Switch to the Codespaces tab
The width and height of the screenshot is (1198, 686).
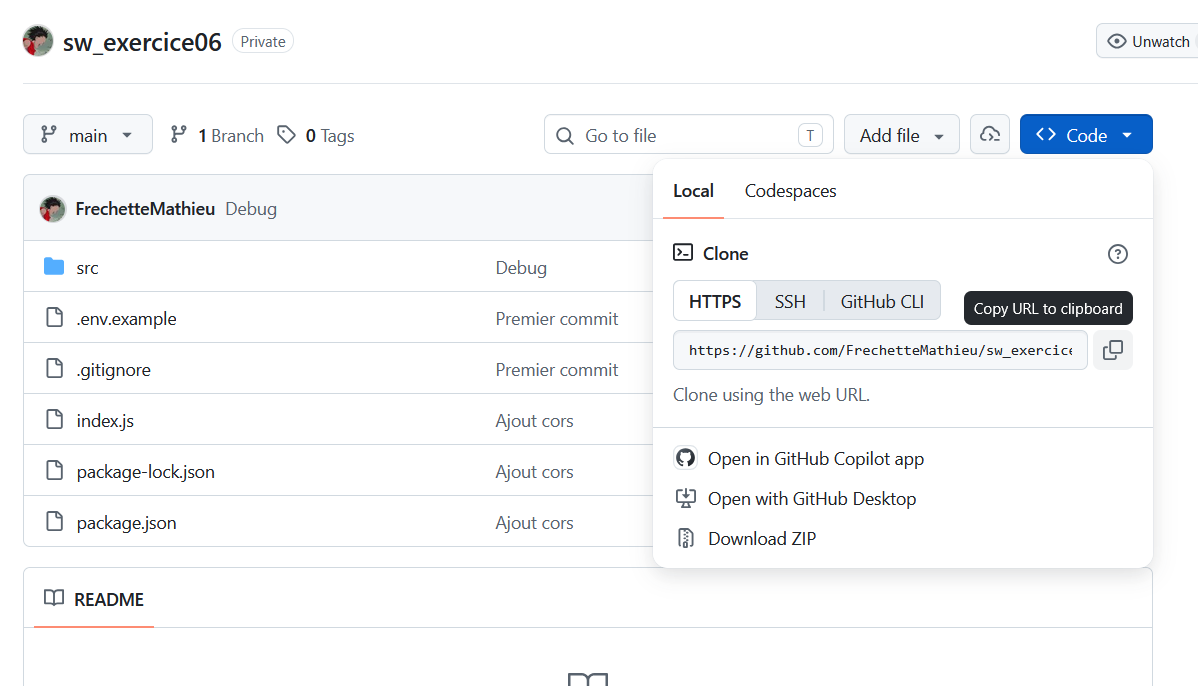pos(790,191)
